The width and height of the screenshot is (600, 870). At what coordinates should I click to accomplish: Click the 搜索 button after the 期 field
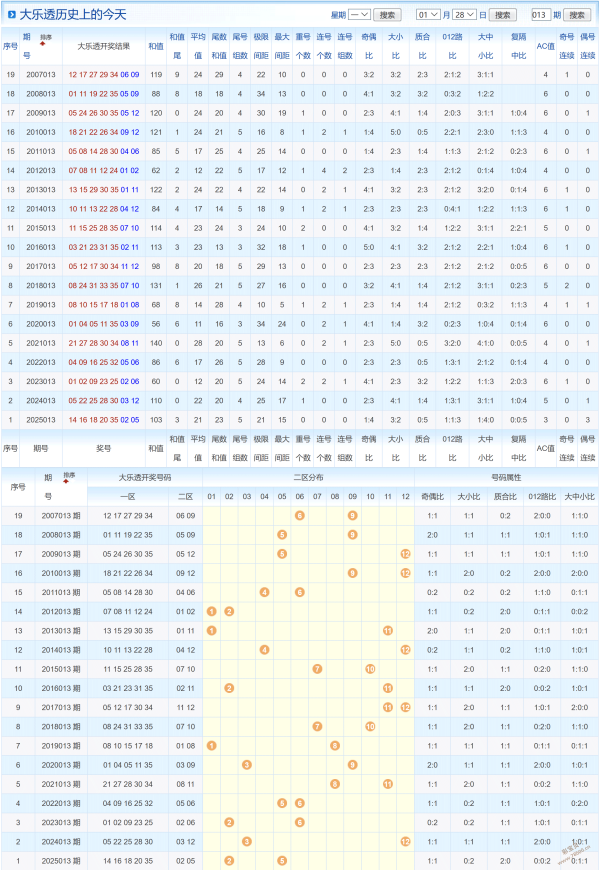point(577,15)
